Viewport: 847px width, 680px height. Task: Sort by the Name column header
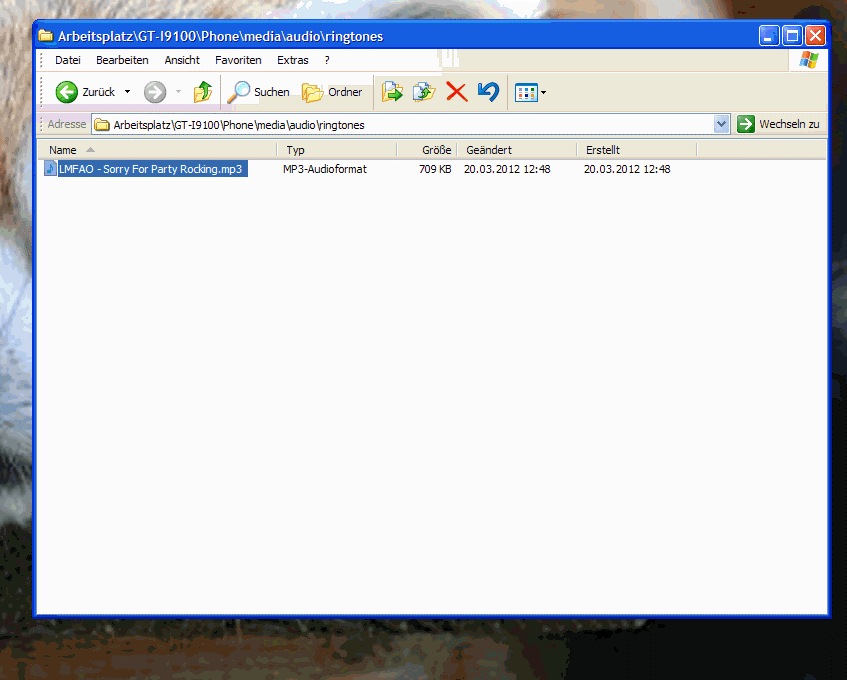(157, 150)
